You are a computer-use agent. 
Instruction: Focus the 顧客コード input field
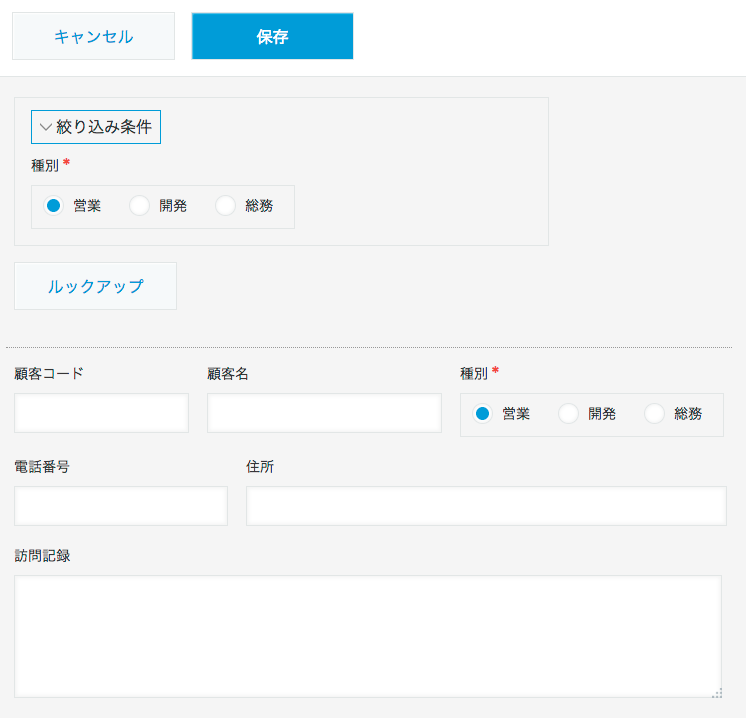(101, 413)
